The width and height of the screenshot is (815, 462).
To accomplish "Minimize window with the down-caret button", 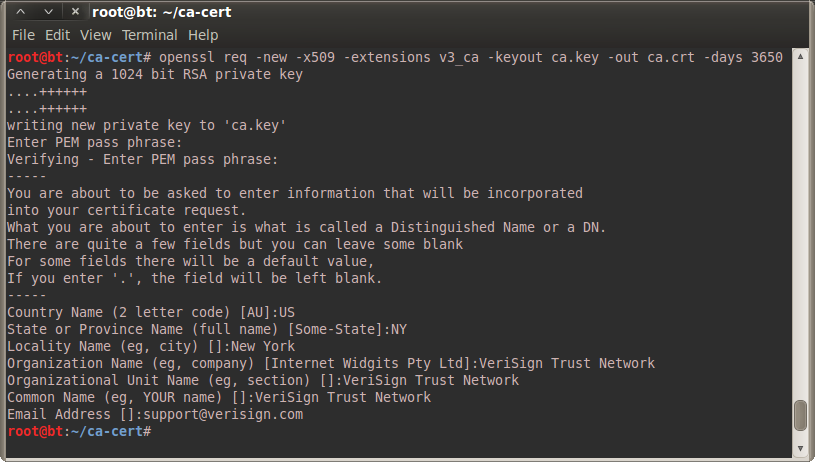I will click(x=47, y=12).
